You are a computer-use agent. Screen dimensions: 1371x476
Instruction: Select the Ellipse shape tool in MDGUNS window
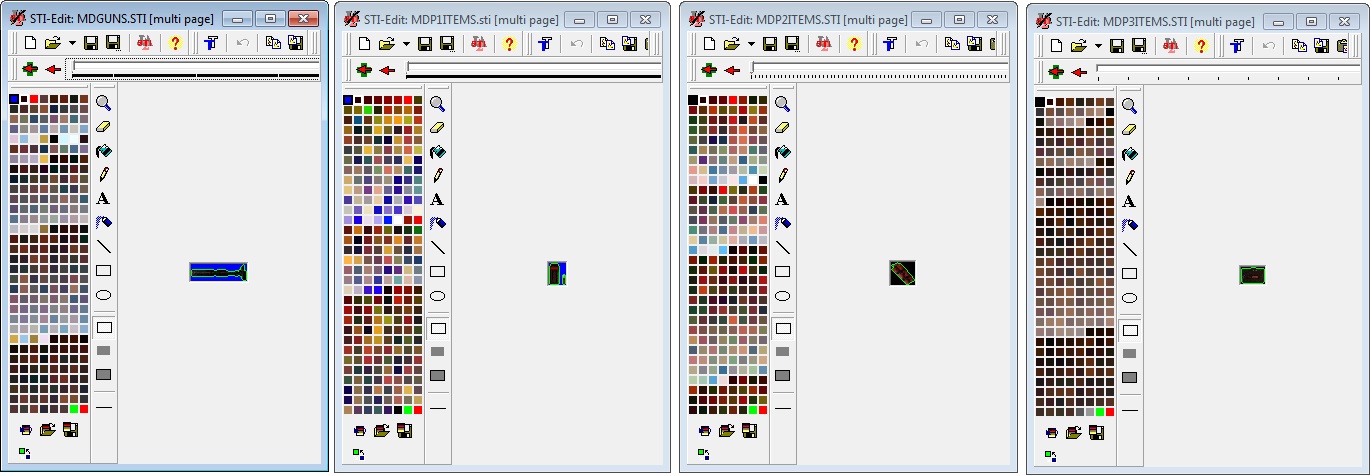[x=103, y=295]
